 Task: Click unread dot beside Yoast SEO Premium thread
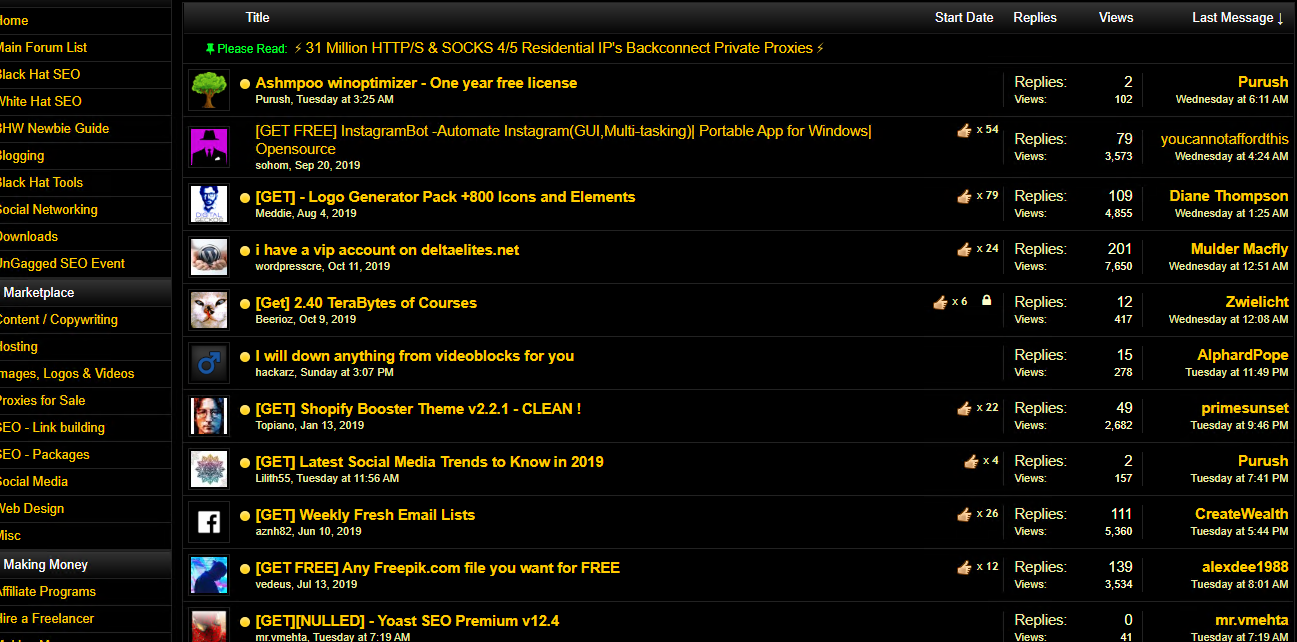click(245, 622)
